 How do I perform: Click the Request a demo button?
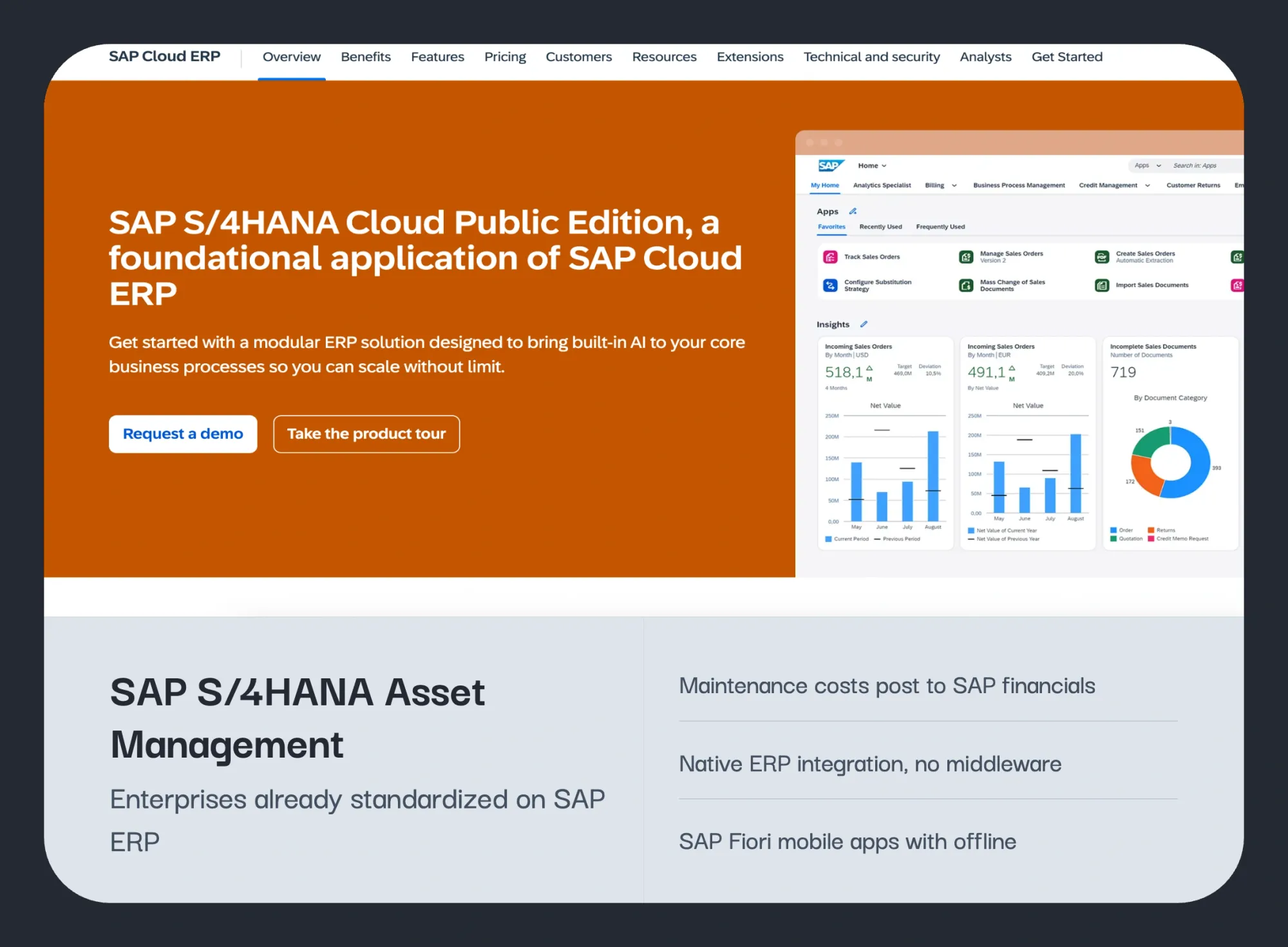(x=183, y=434)
